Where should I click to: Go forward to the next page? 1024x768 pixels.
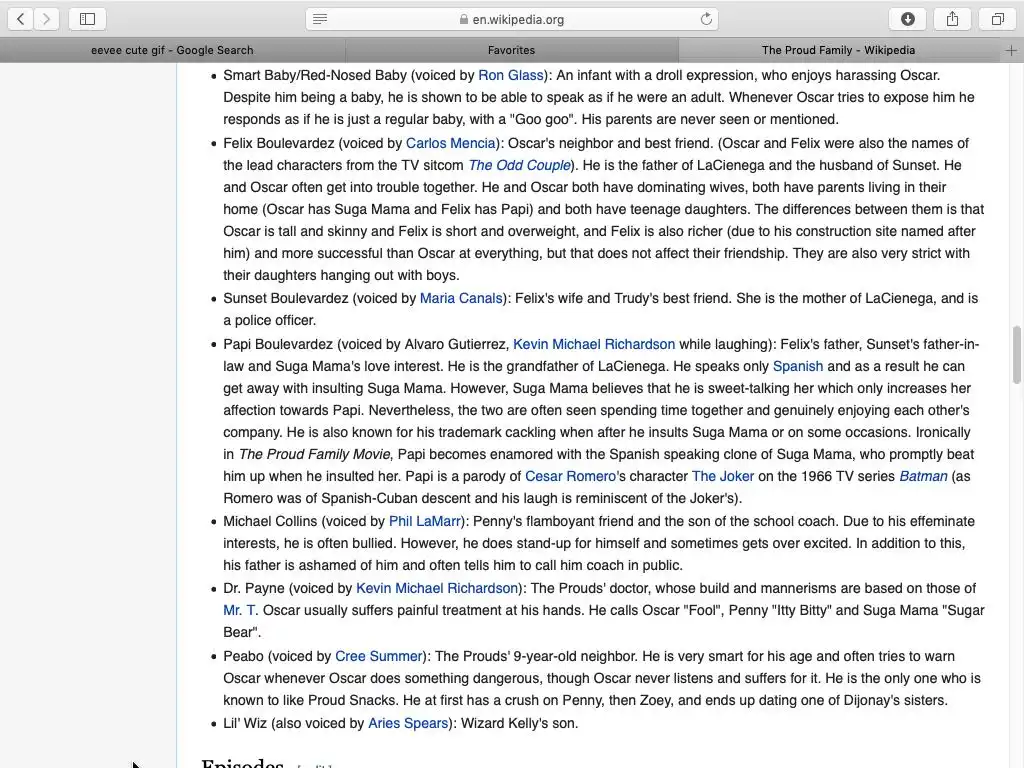(46, 19)
